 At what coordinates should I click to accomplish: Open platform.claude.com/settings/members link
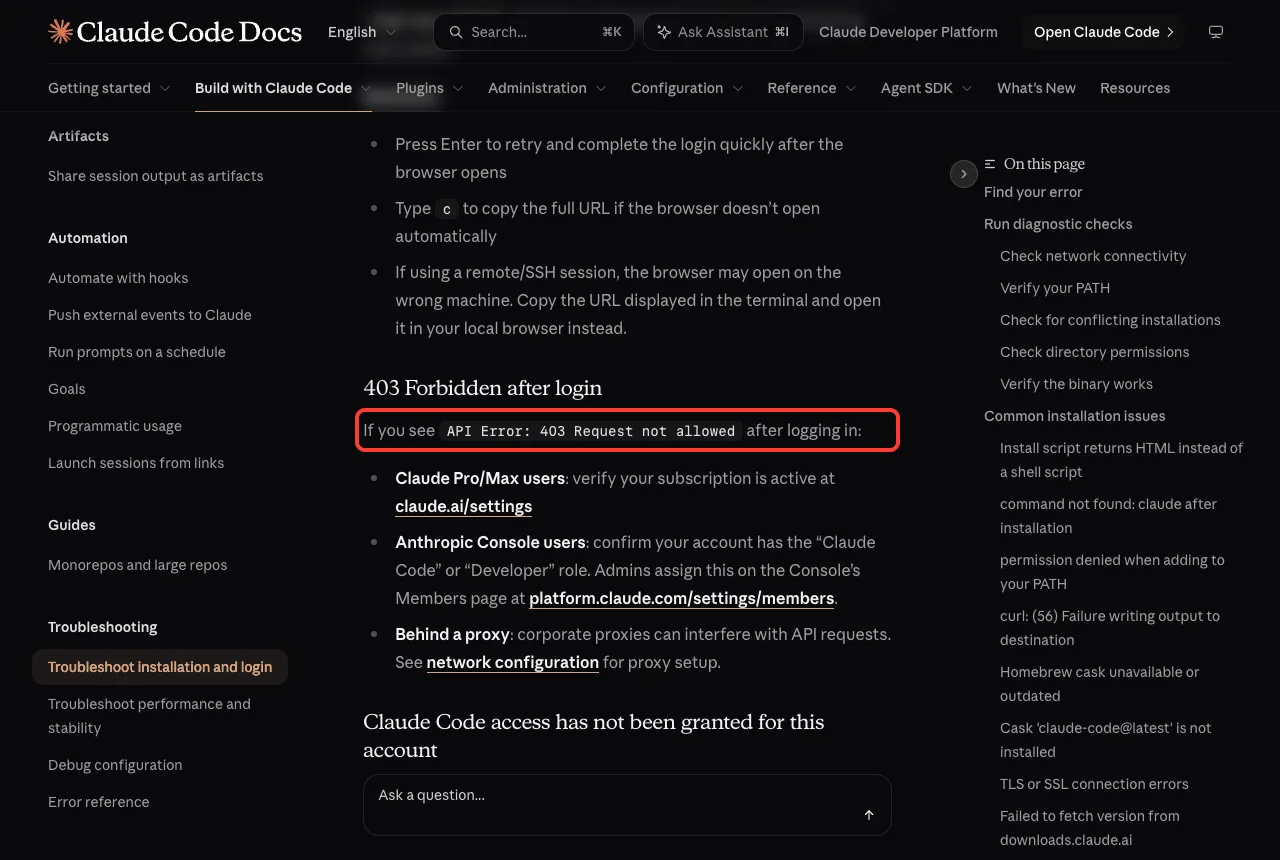(682, 598)
